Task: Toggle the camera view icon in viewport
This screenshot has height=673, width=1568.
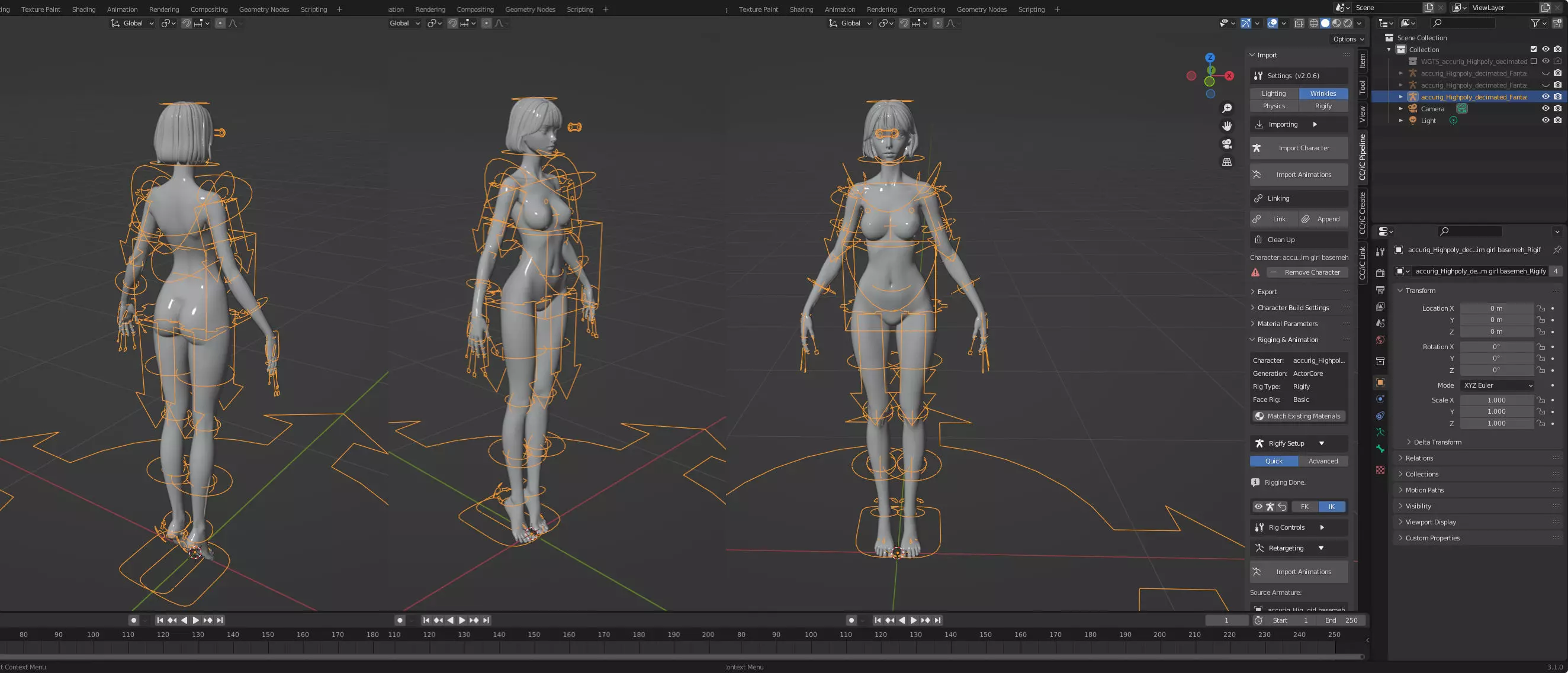Action: coord(1227,144)
